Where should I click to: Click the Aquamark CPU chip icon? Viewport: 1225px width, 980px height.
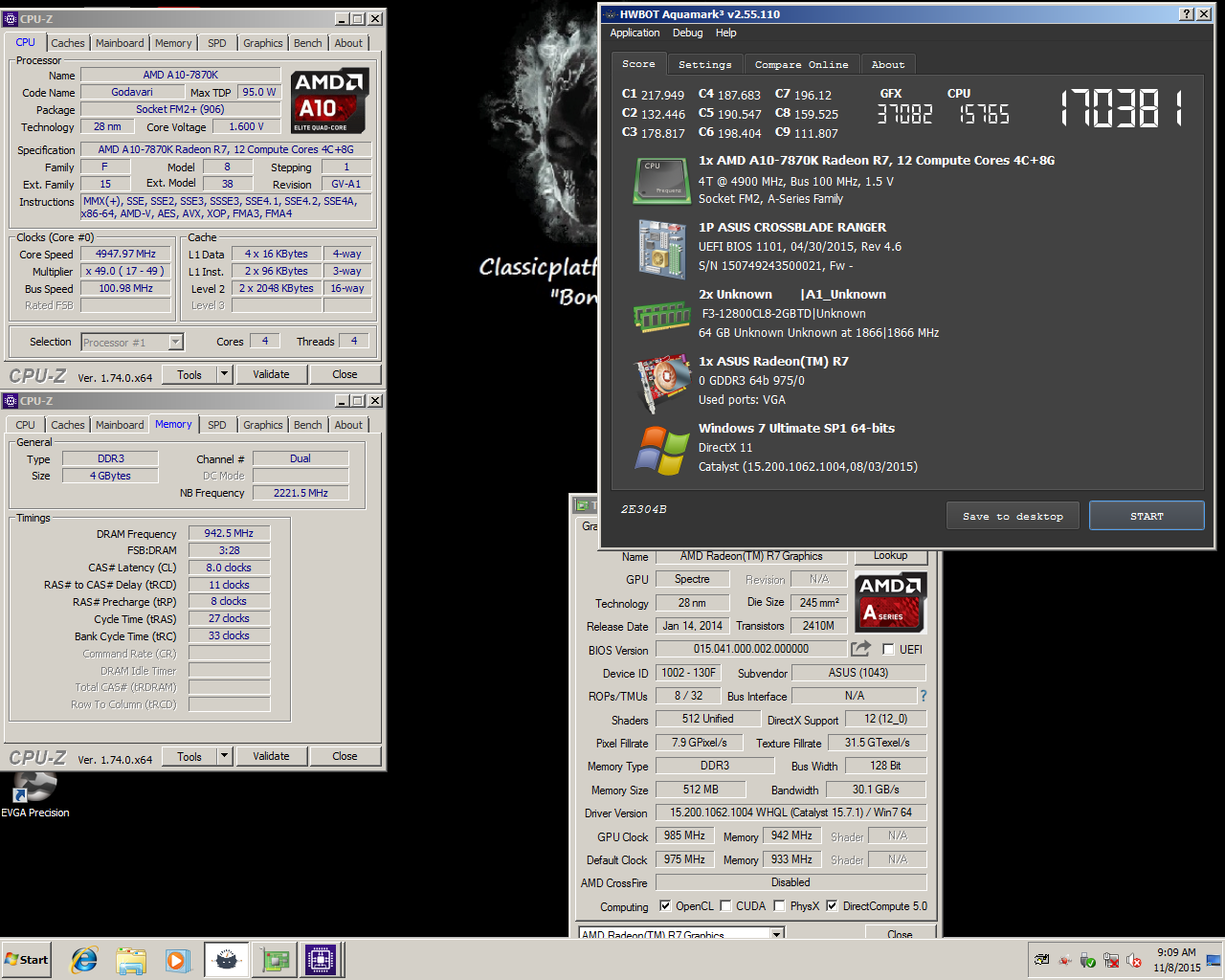661,181
